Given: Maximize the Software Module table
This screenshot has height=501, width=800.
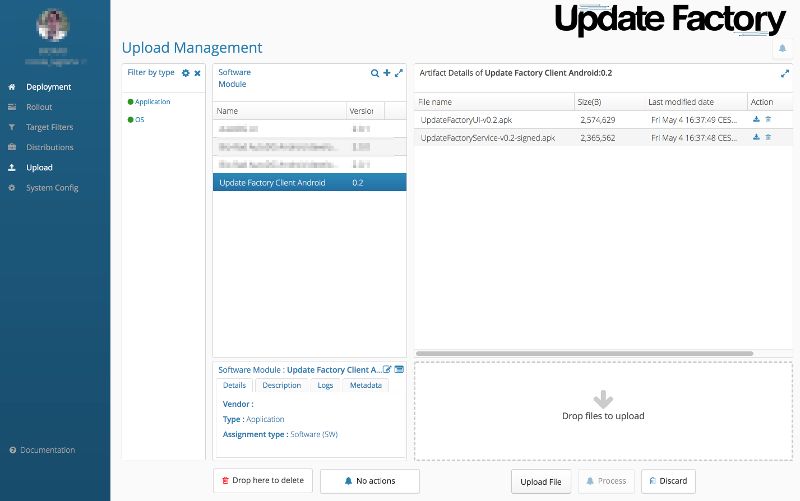Looking at the screenshot, I should 398,73.
